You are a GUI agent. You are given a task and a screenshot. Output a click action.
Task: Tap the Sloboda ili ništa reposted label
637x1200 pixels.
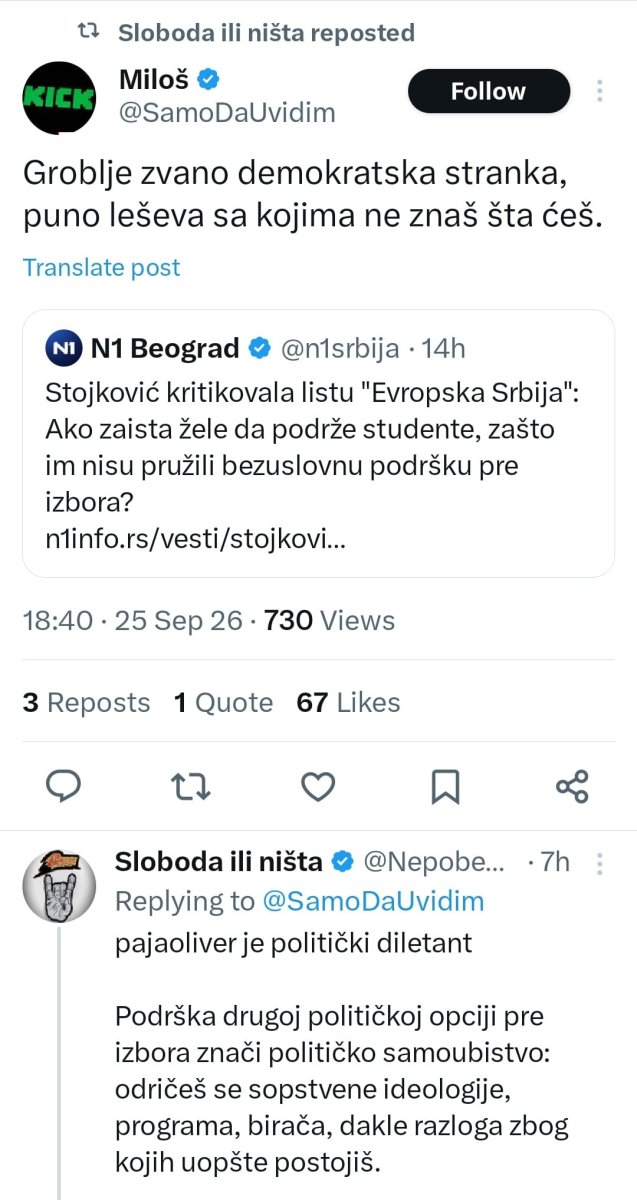click(266, 32)
